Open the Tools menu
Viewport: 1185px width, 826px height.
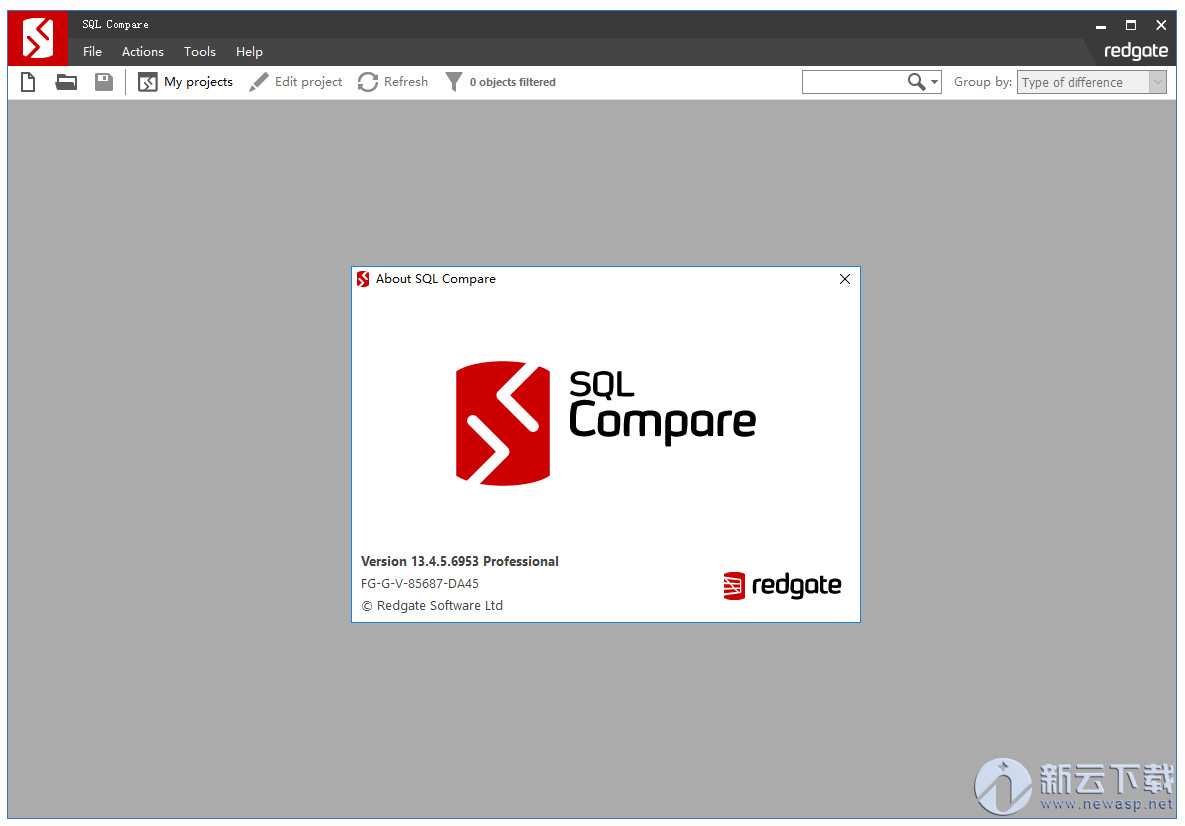[199, 52]
